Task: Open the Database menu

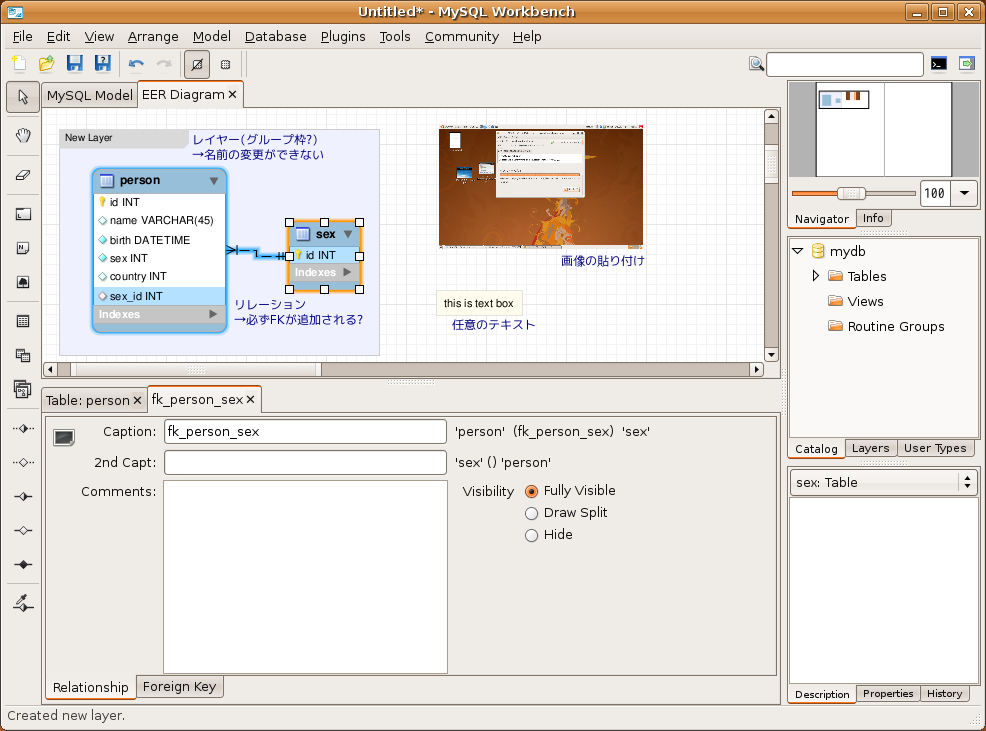Action: pos(275,36)
